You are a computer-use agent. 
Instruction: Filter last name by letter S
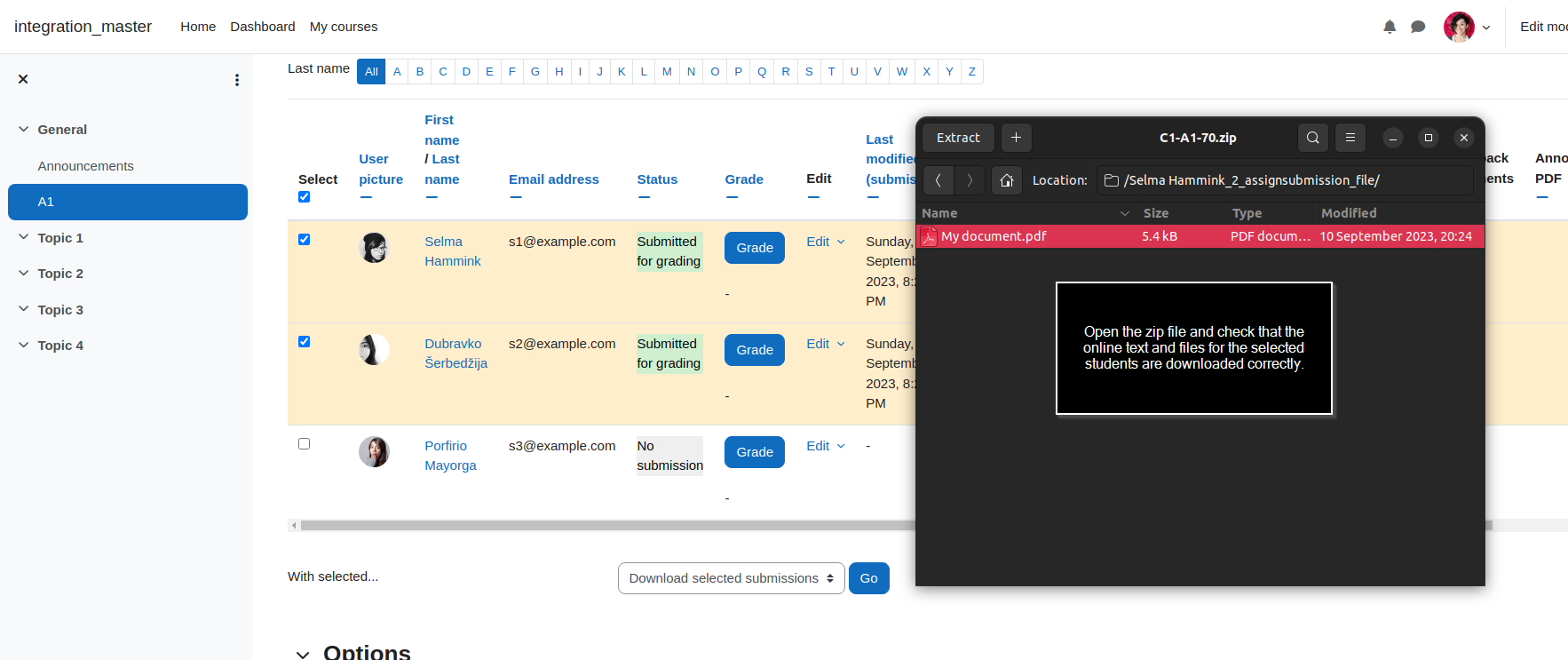click(x=809, y=72)
